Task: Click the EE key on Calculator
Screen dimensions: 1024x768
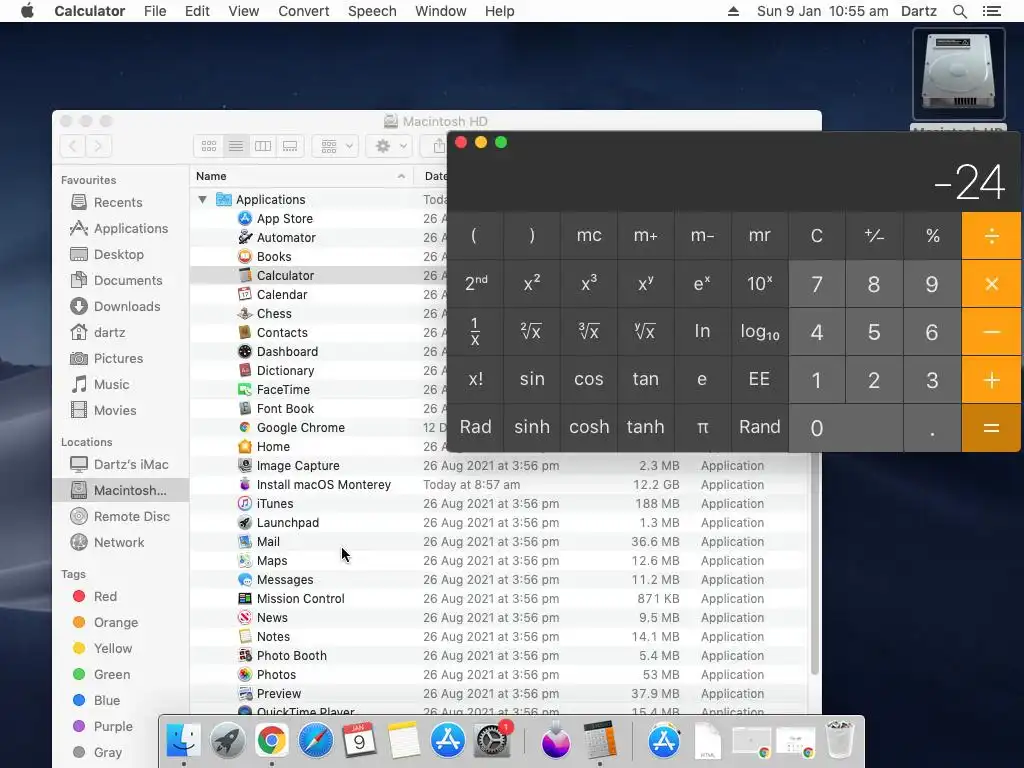Action: coord(760,379)
